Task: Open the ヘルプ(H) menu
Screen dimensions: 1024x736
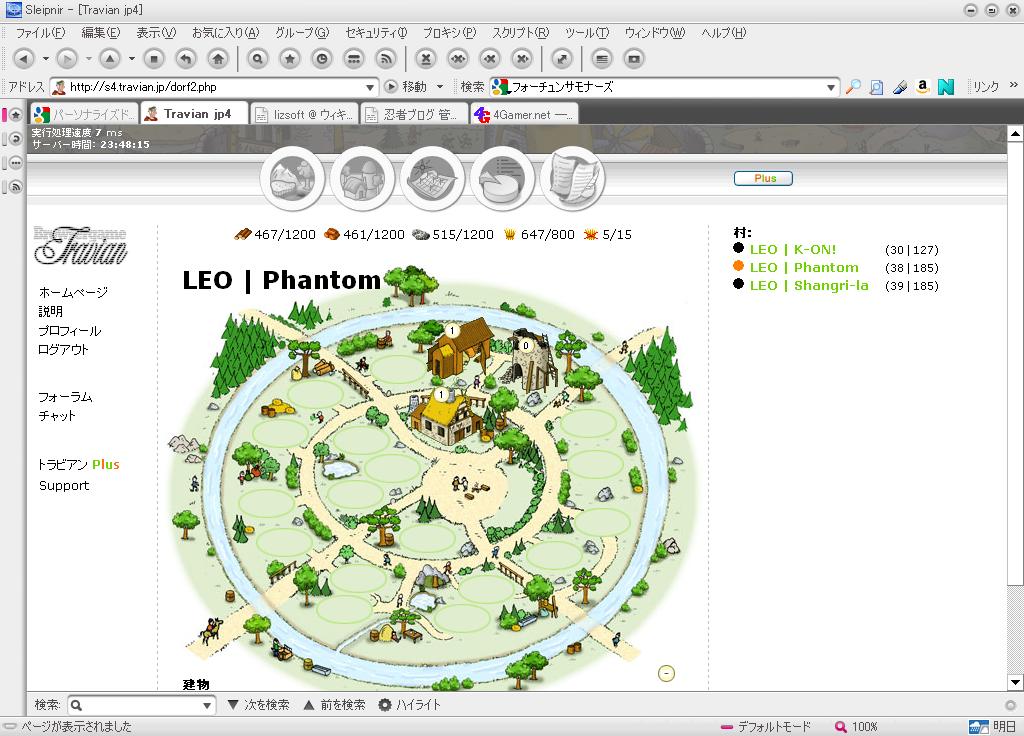Action: pyautogui.click(x=724, y=33)
